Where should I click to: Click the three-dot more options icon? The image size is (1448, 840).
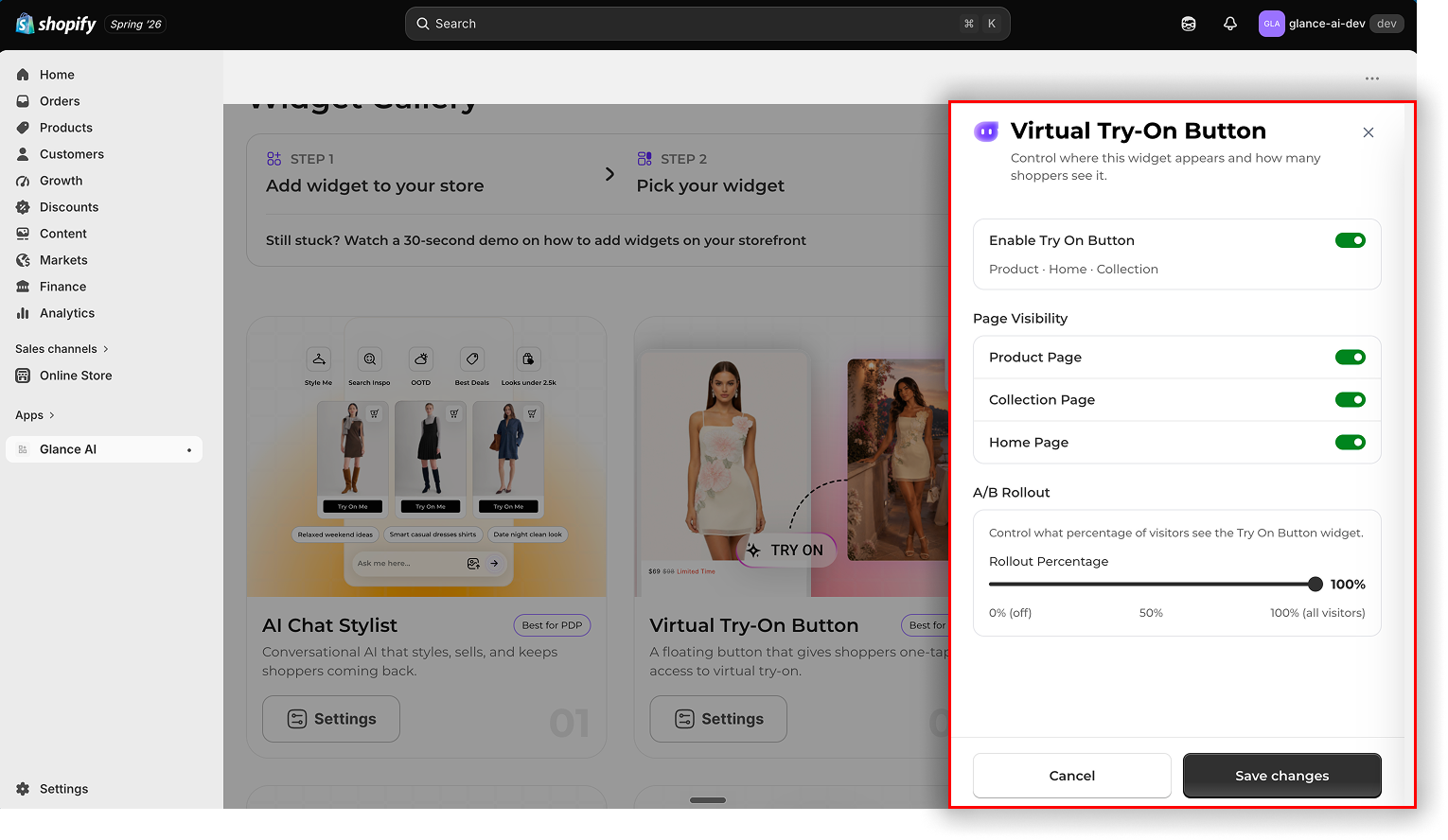(1372, 79)
